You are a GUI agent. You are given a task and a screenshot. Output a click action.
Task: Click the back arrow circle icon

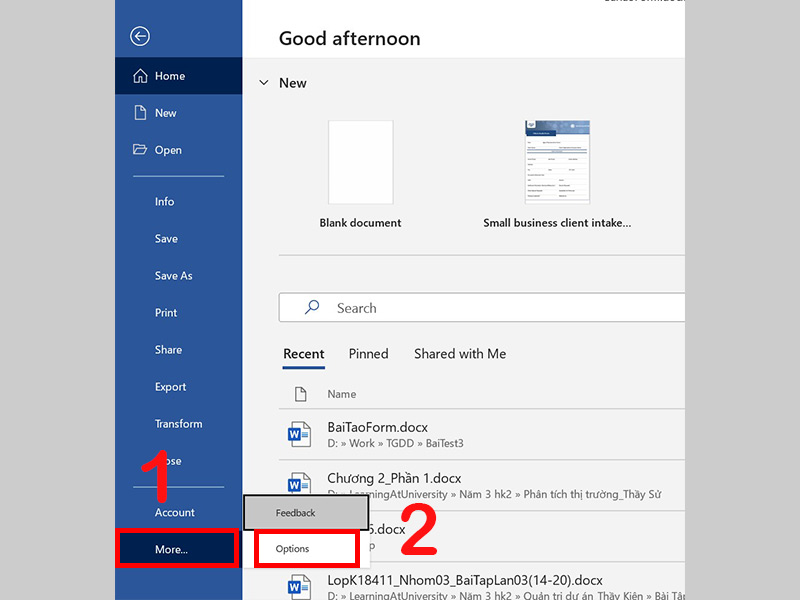(x=140, y=36)
